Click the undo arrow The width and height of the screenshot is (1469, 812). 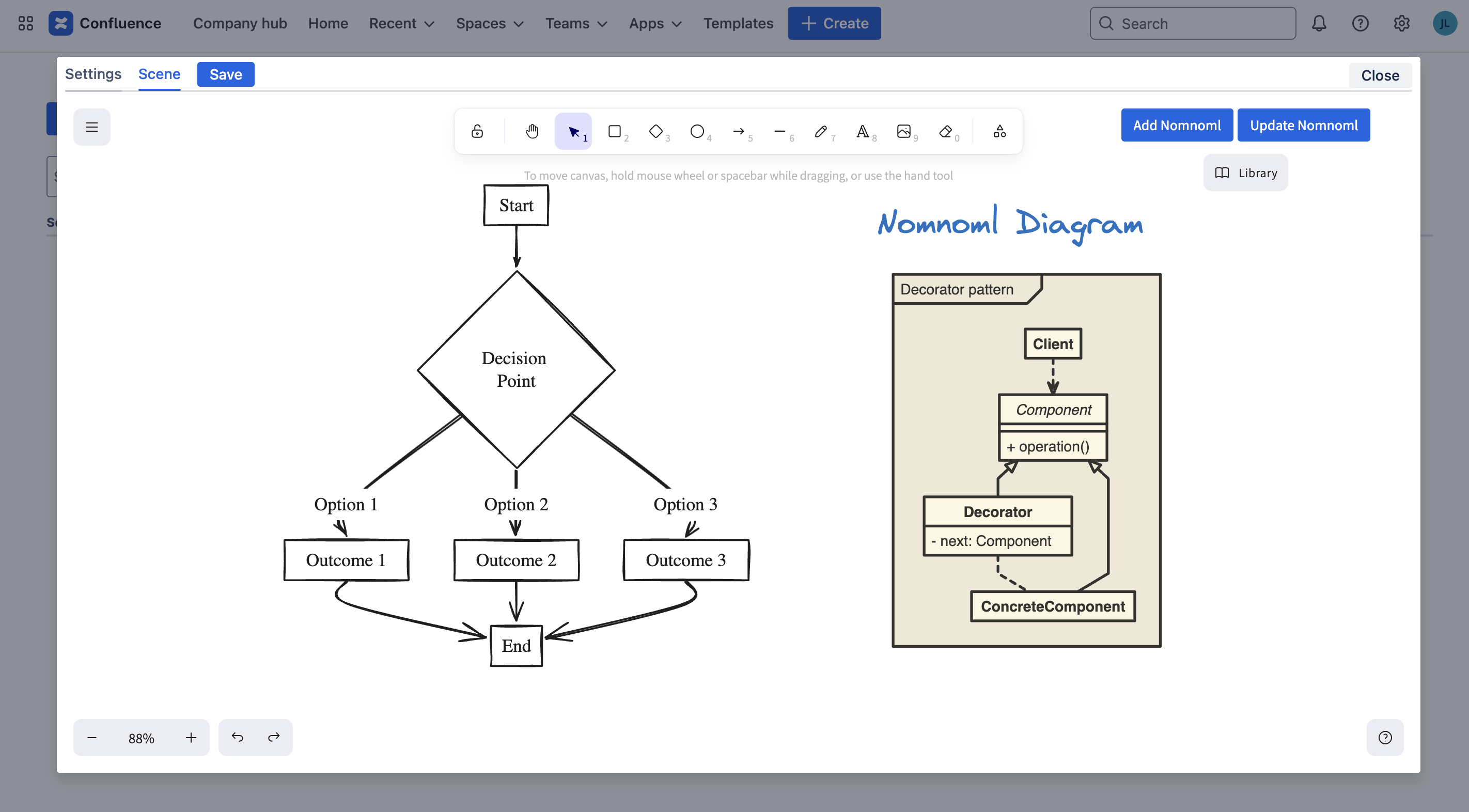tap(237, 737)
